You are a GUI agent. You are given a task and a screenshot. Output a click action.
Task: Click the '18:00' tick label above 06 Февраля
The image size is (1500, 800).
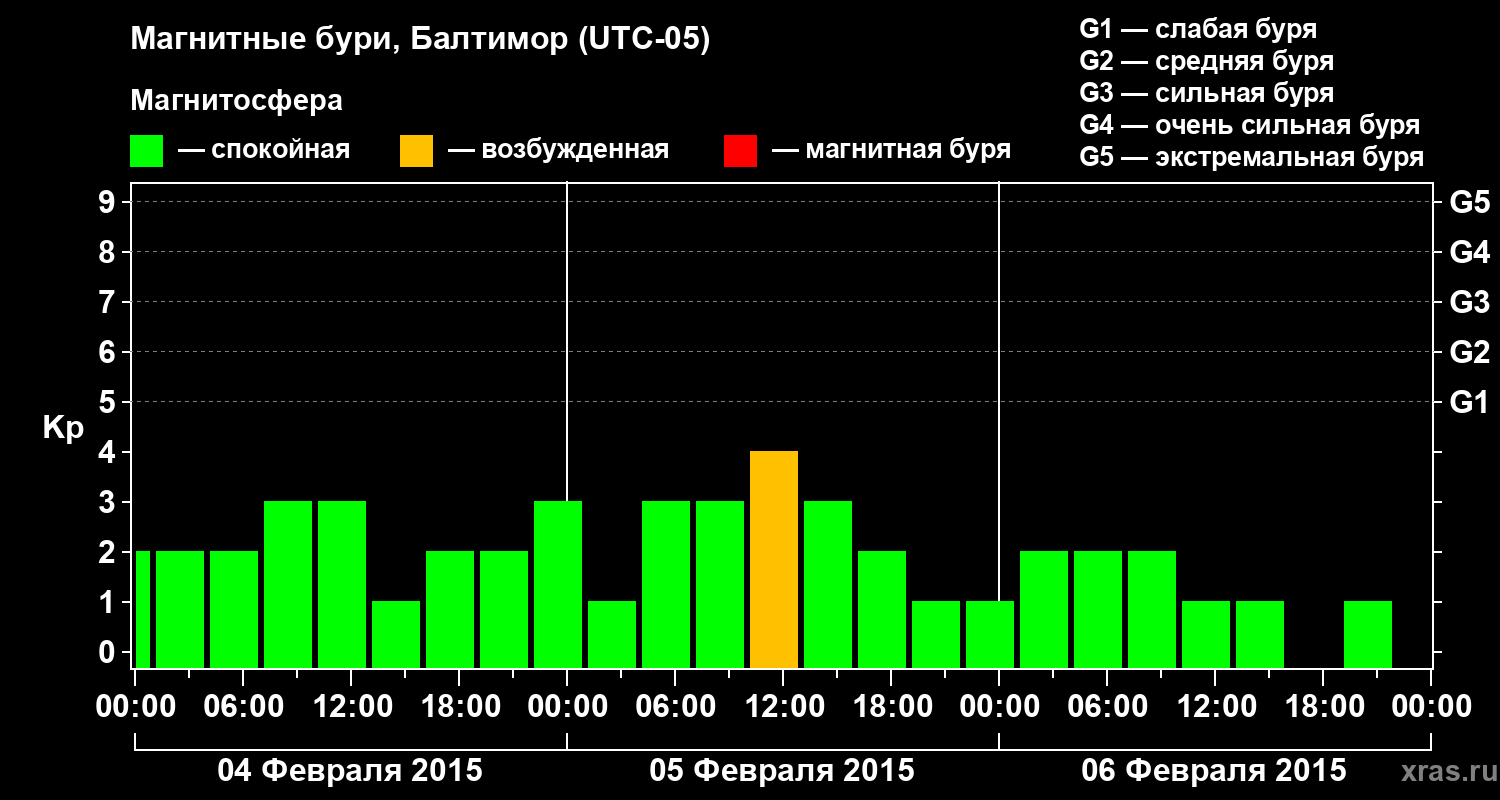[x=1323, y=707]
